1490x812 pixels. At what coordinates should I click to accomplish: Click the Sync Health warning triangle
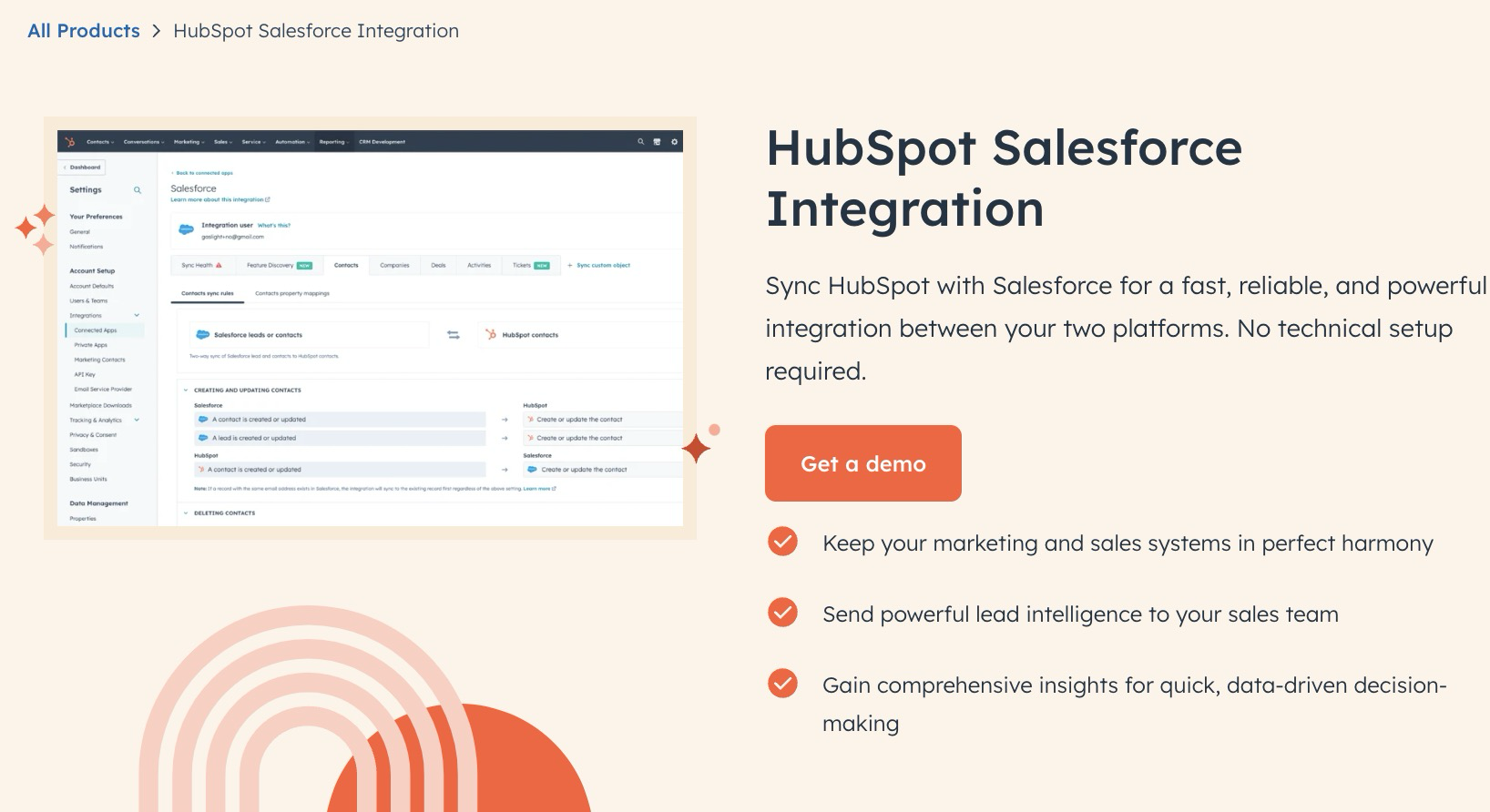219,266
